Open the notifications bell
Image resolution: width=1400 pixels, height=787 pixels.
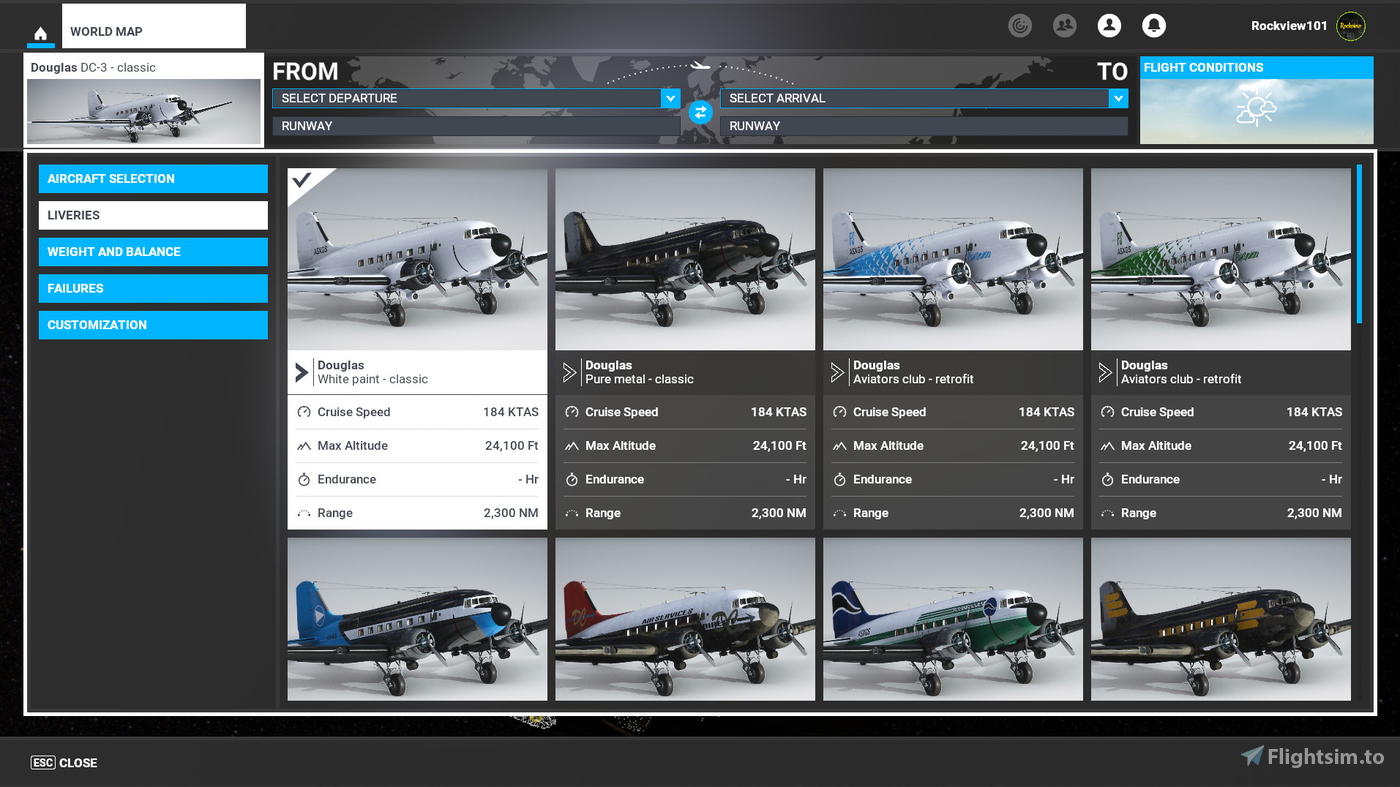pos(1155,25)
